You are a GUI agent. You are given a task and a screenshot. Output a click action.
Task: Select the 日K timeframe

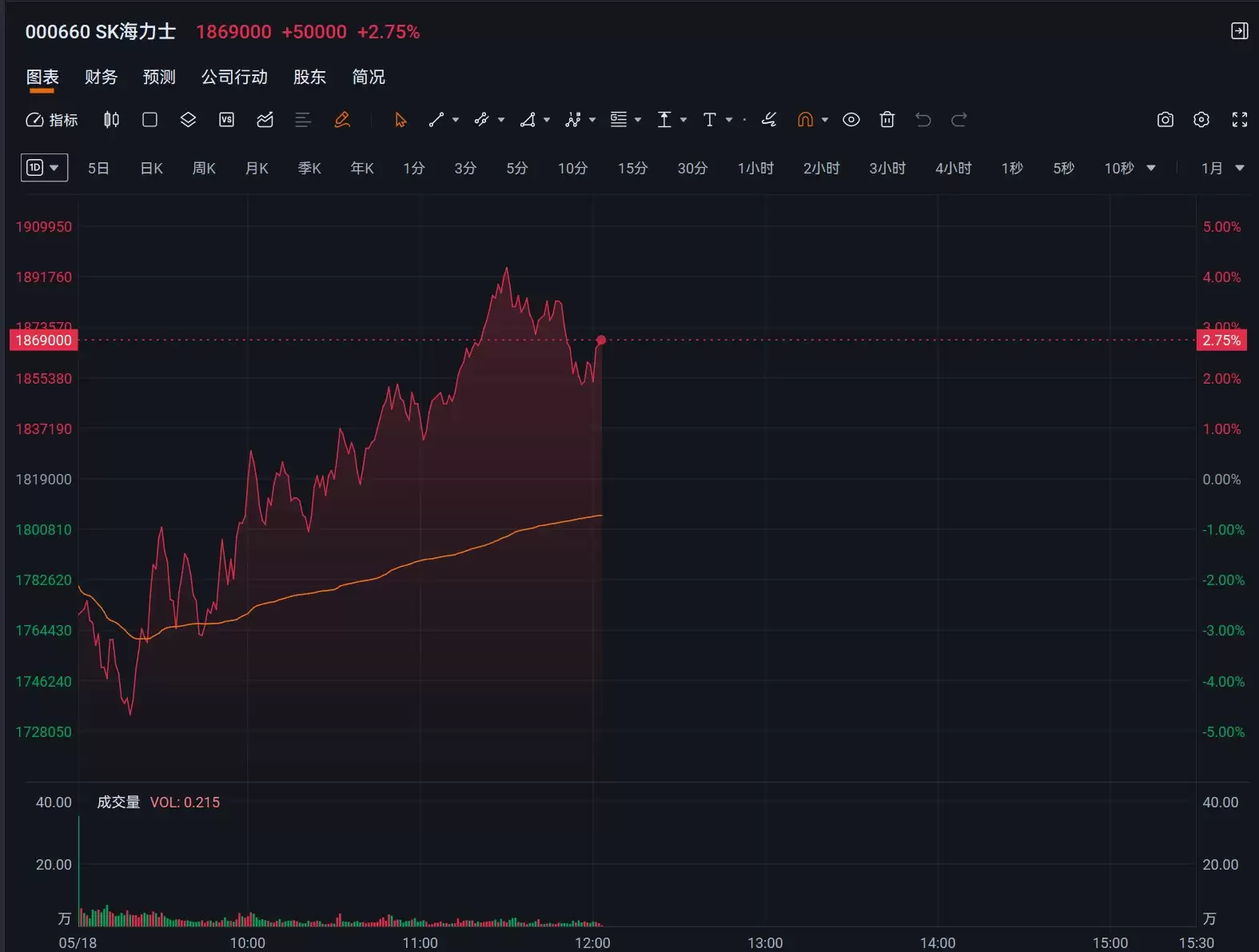(x=151, y=168)
